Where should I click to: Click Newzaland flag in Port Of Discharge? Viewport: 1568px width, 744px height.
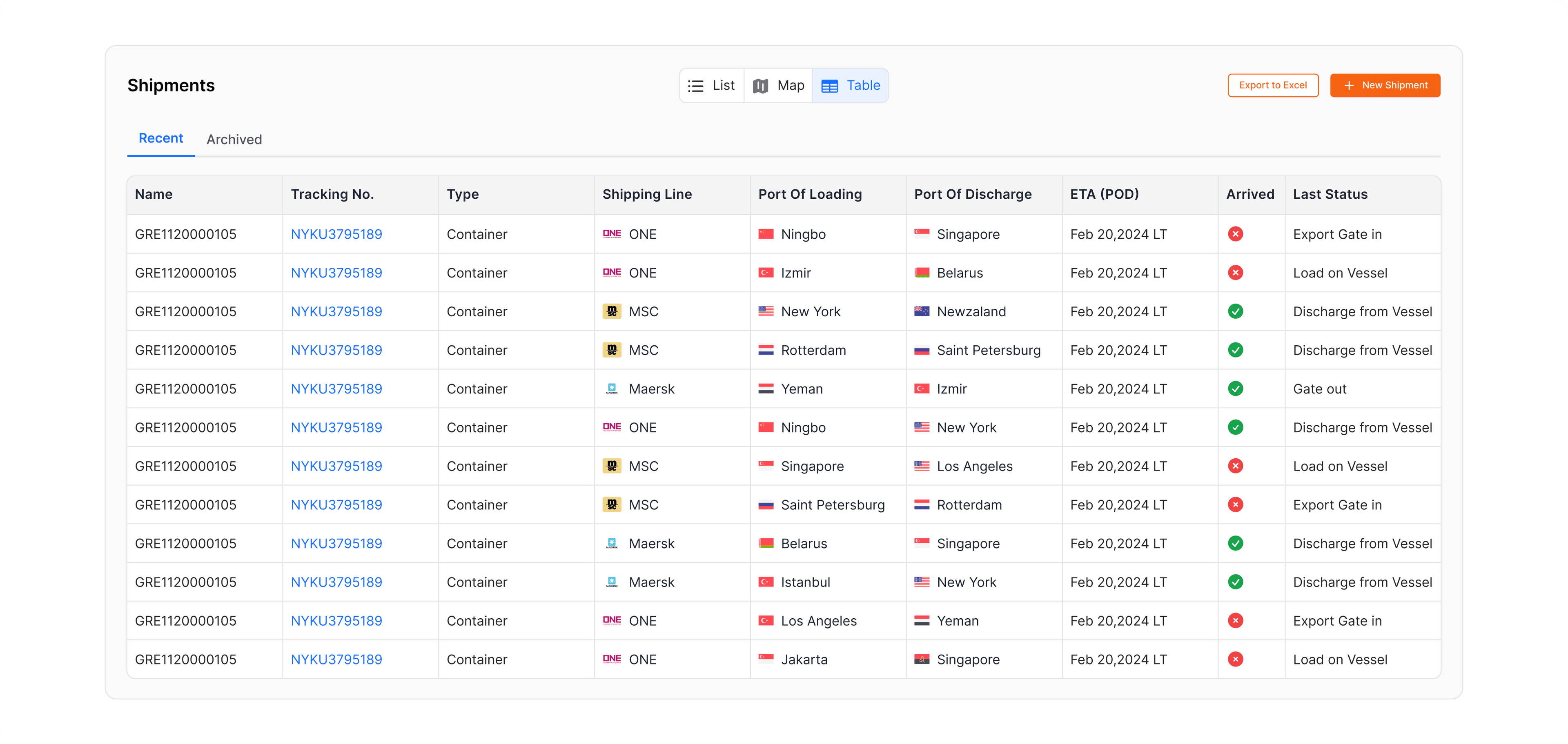[x=922, y=311]
